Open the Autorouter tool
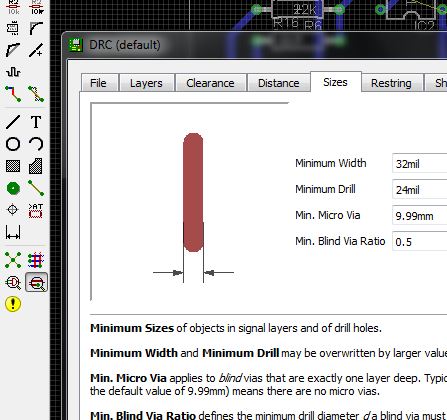447x420 pixels. tap(36, 260)
